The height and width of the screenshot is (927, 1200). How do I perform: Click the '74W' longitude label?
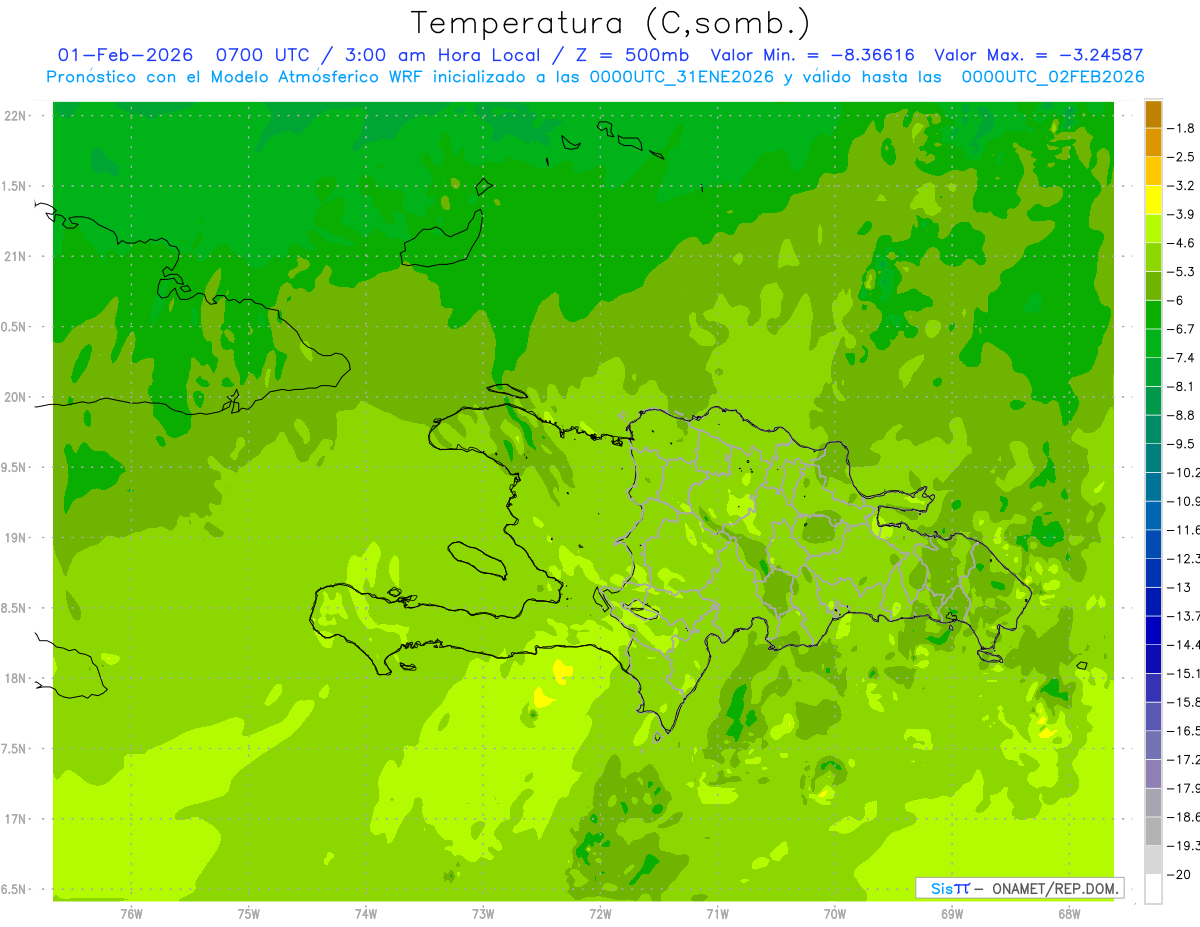(366, 914)
